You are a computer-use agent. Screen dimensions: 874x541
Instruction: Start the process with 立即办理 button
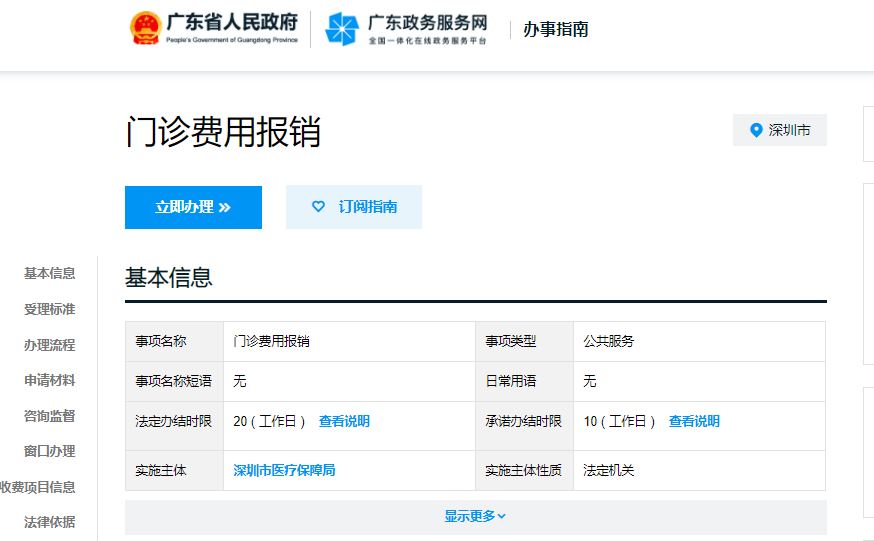pos(193,207)
